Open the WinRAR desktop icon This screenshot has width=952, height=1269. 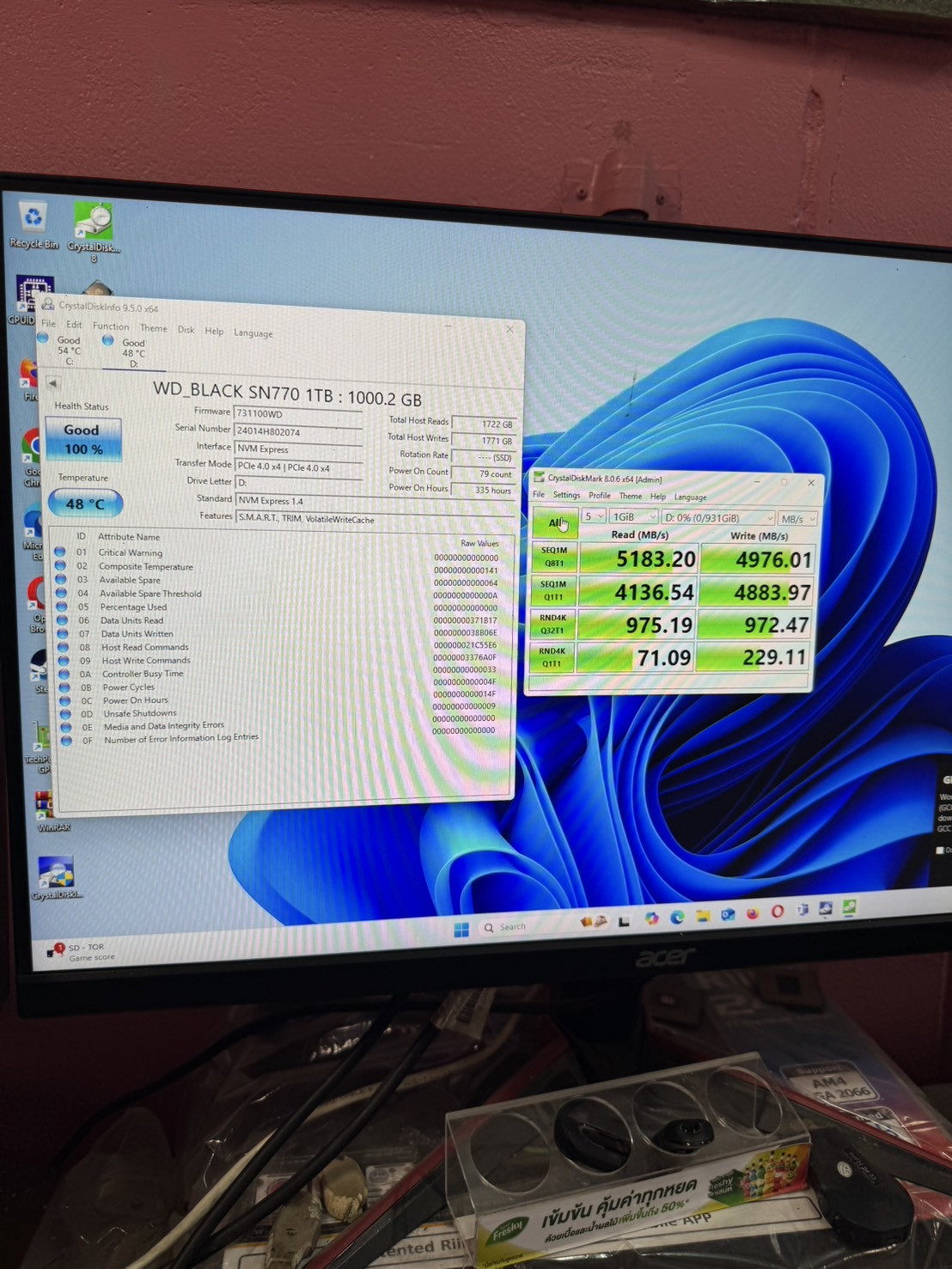[46, 808]
